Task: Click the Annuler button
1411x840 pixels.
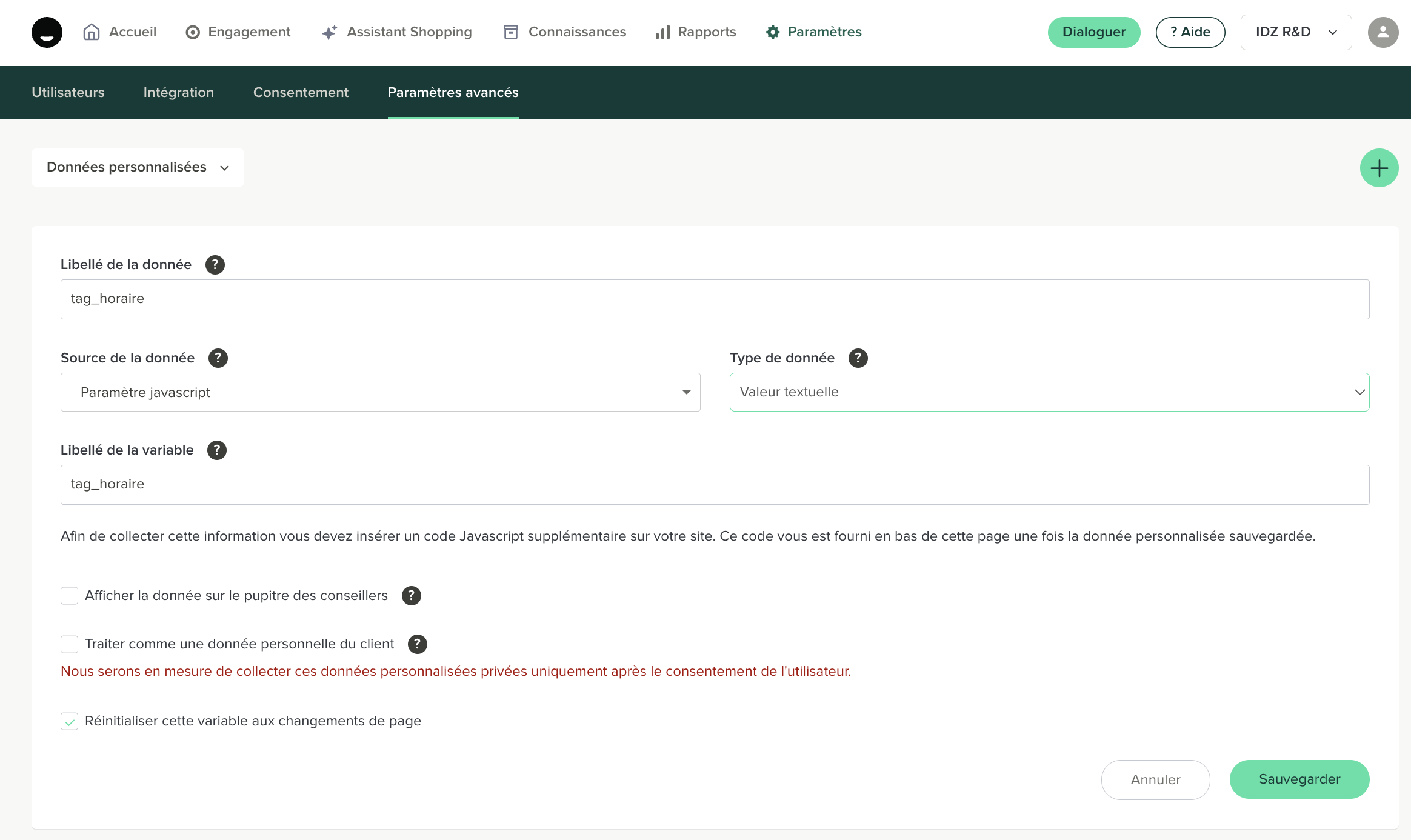Action: (x=1155, y=780)
